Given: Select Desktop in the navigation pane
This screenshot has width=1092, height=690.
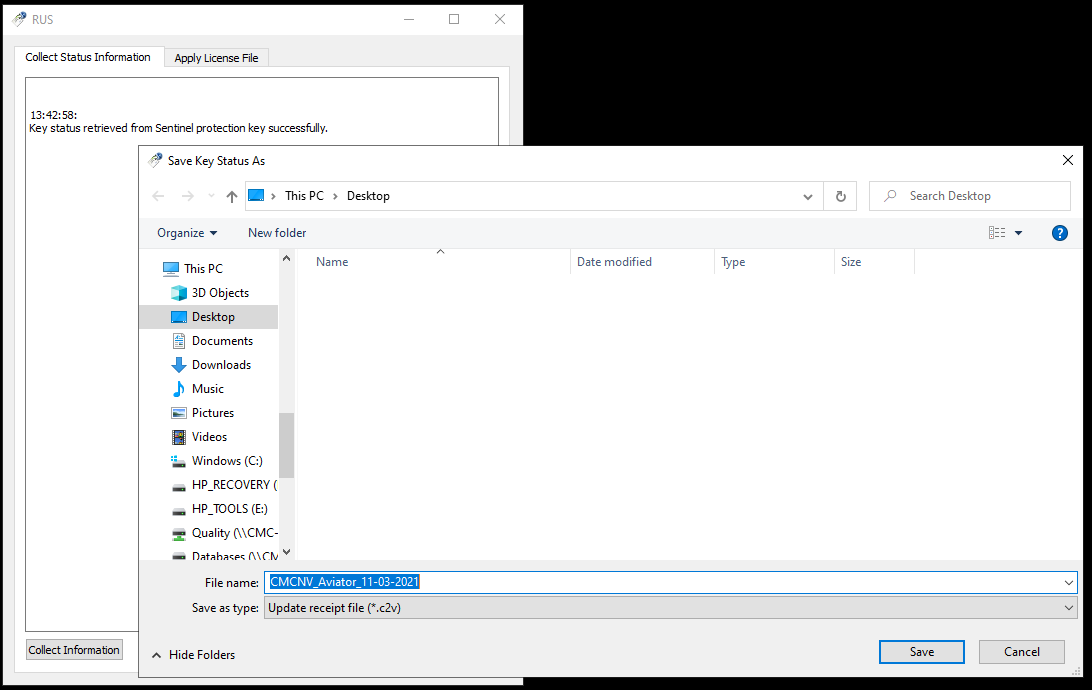Looking at the screenshot, I should coord(213,317).
